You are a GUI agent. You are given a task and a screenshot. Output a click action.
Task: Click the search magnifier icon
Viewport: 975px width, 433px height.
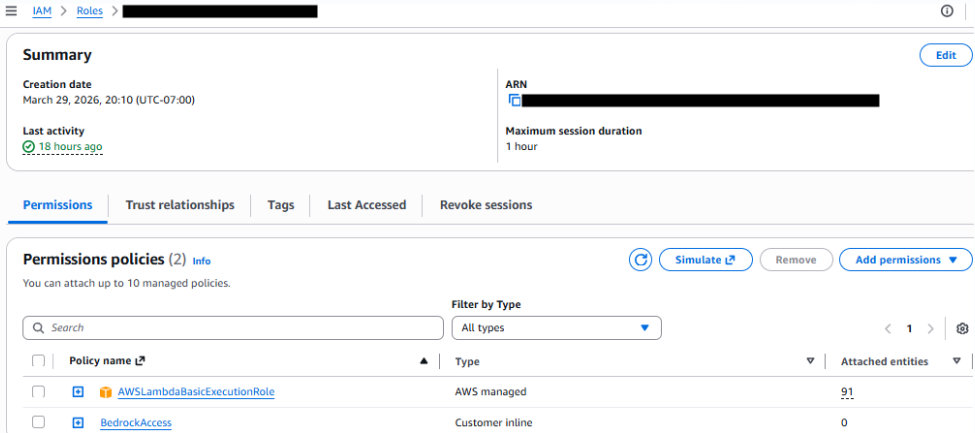[39, 328]
